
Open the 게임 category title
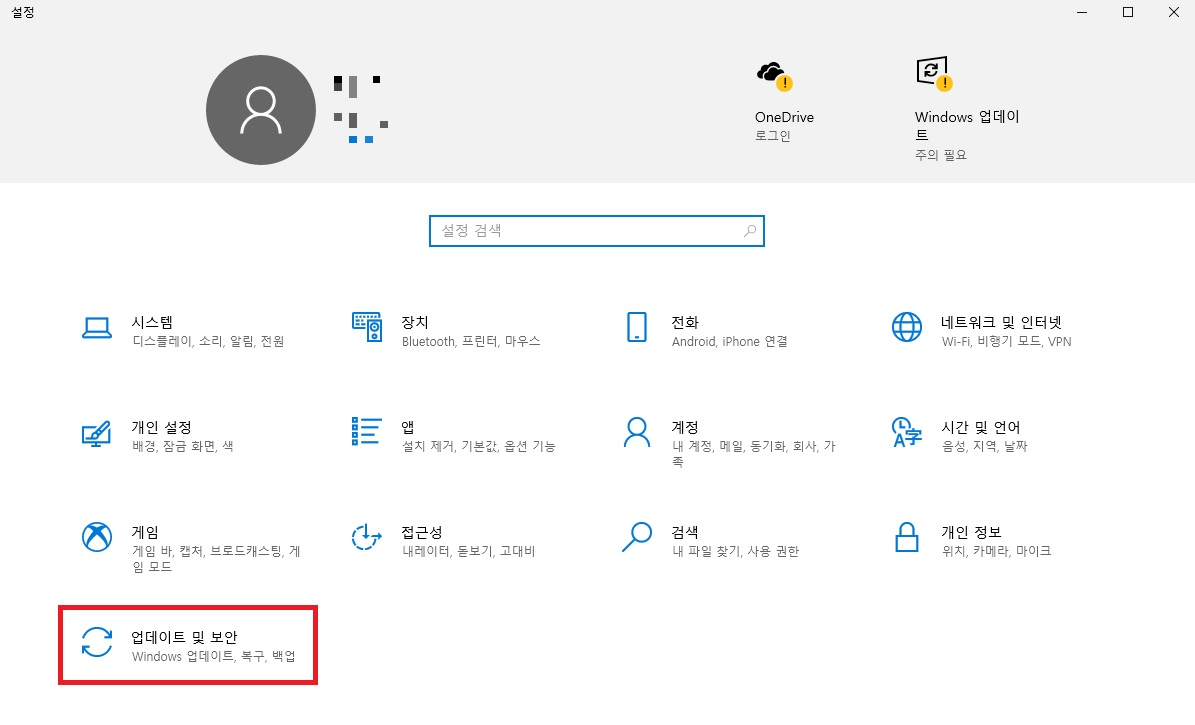[x=146, y=531]
